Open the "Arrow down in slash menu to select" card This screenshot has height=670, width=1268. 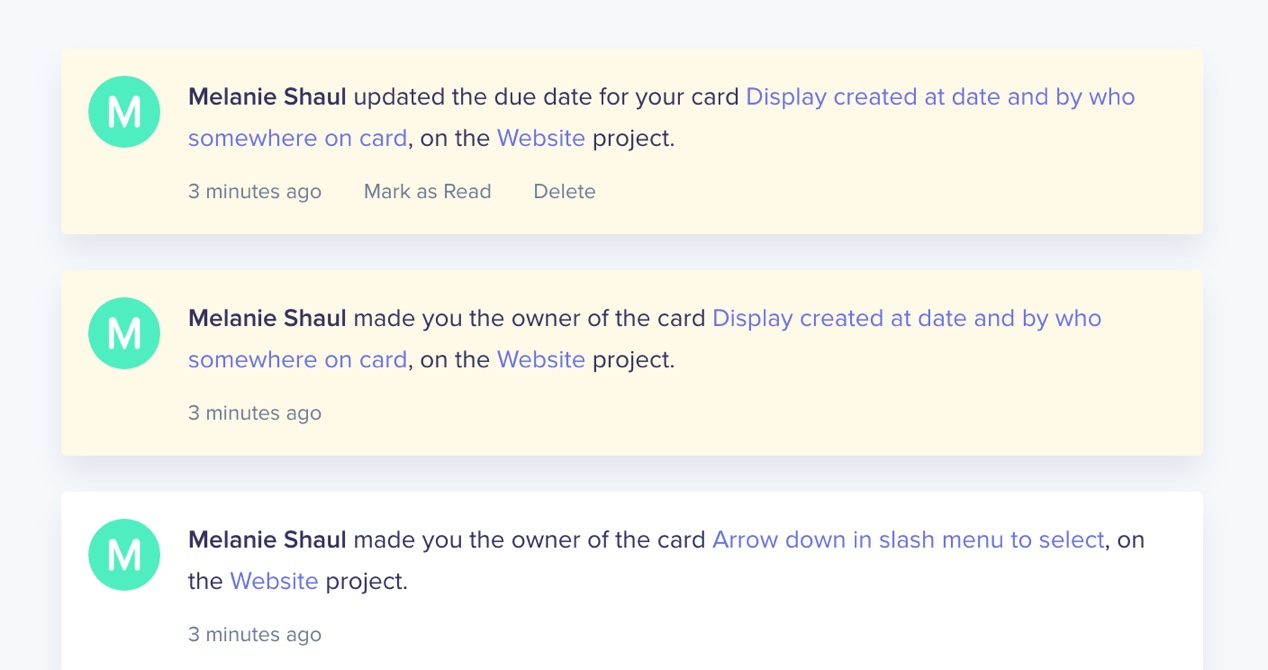point(907,540)
